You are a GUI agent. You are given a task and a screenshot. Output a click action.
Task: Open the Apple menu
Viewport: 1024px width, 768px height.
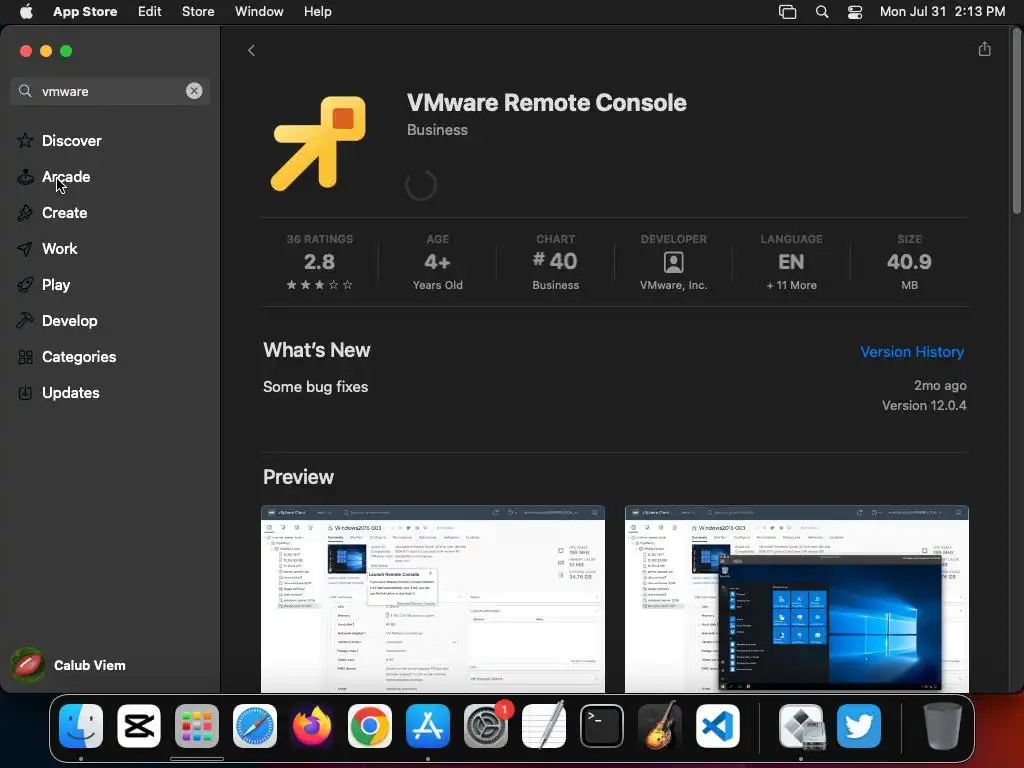pyautogui.click(x=26, y=12)
